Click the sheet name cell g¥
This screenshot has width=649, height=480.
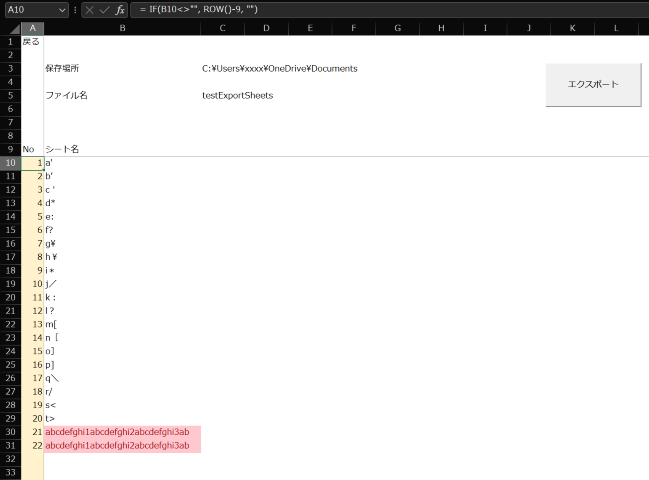[122, 244]
